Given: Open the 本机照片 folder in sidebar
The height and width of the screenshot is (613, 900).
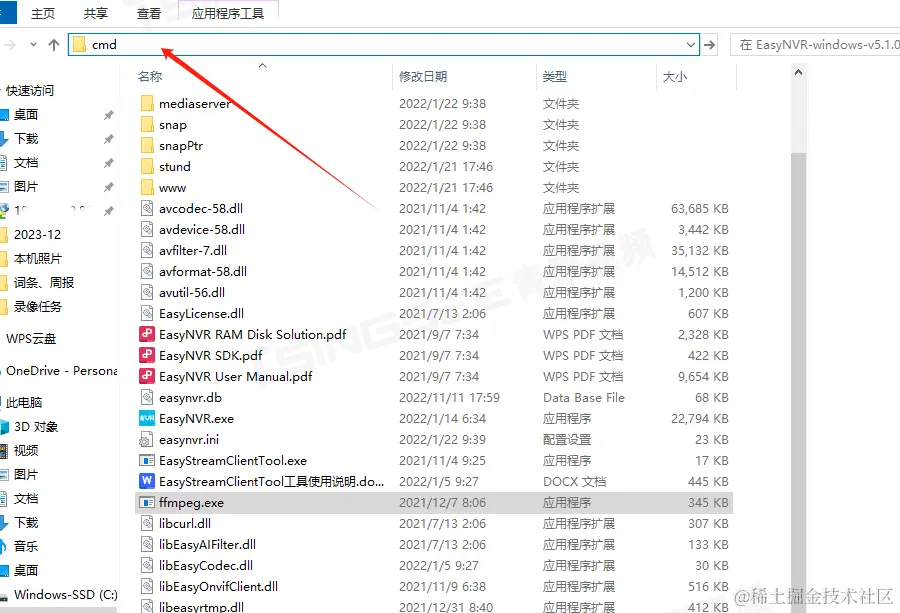Looking at the screenshot, I should click(37, 259).
